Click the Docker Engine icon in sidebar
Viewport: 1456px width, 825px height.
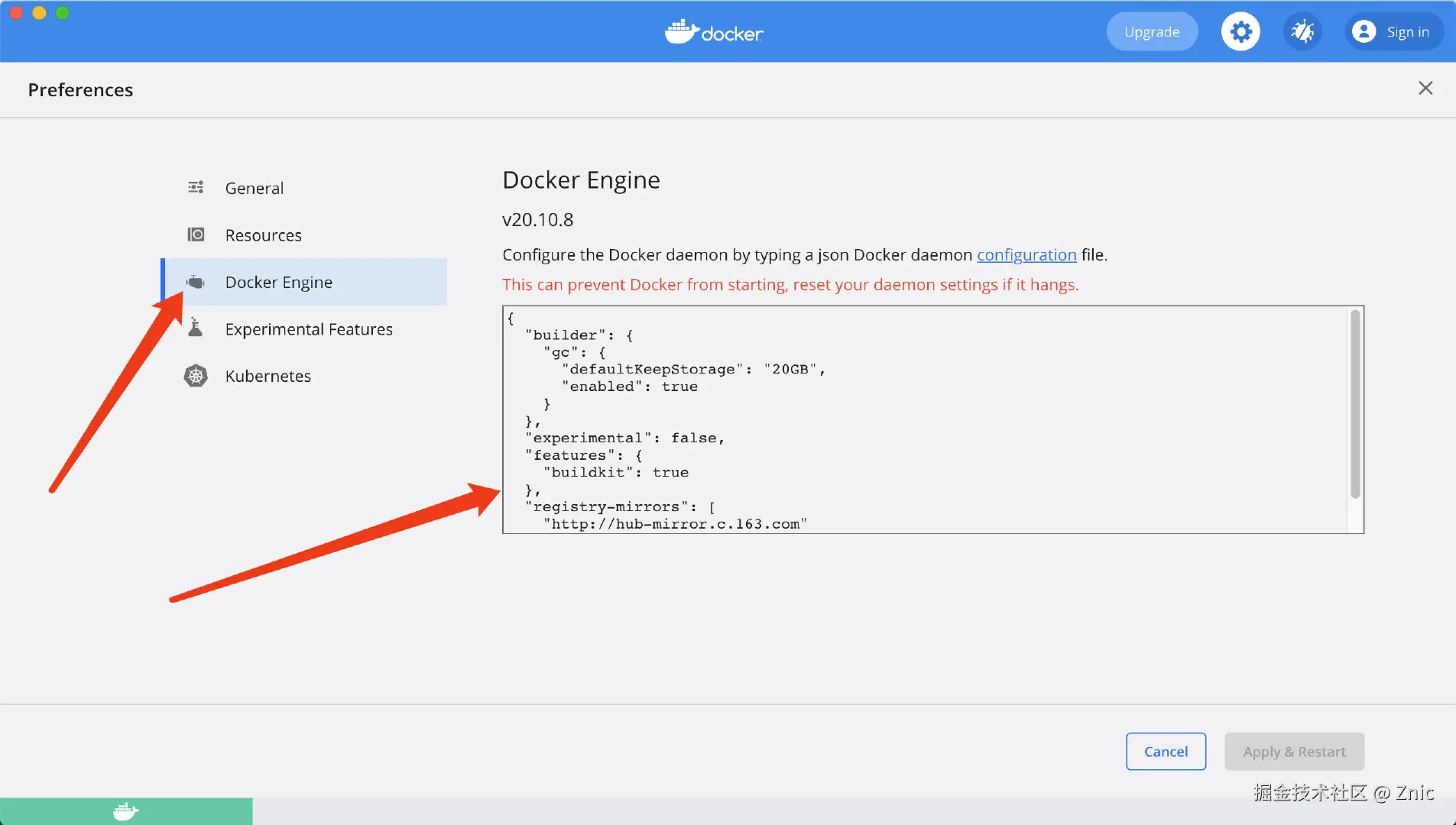196,282
